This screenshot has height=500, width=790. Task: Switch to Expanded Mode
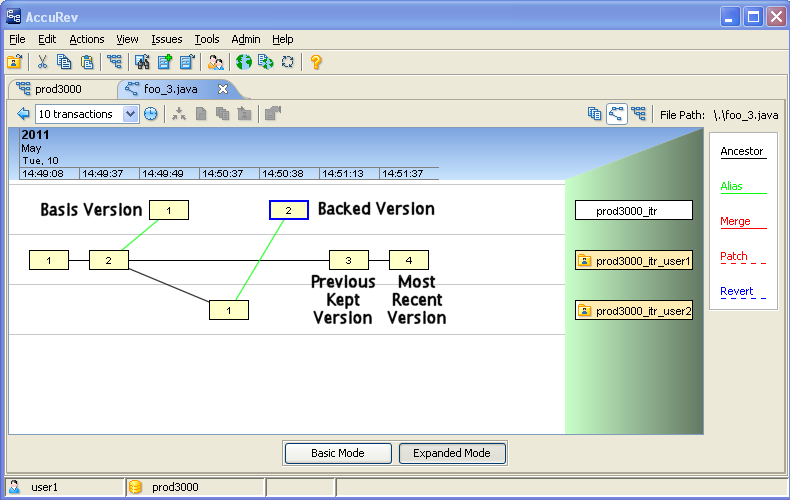click(452, 453)
